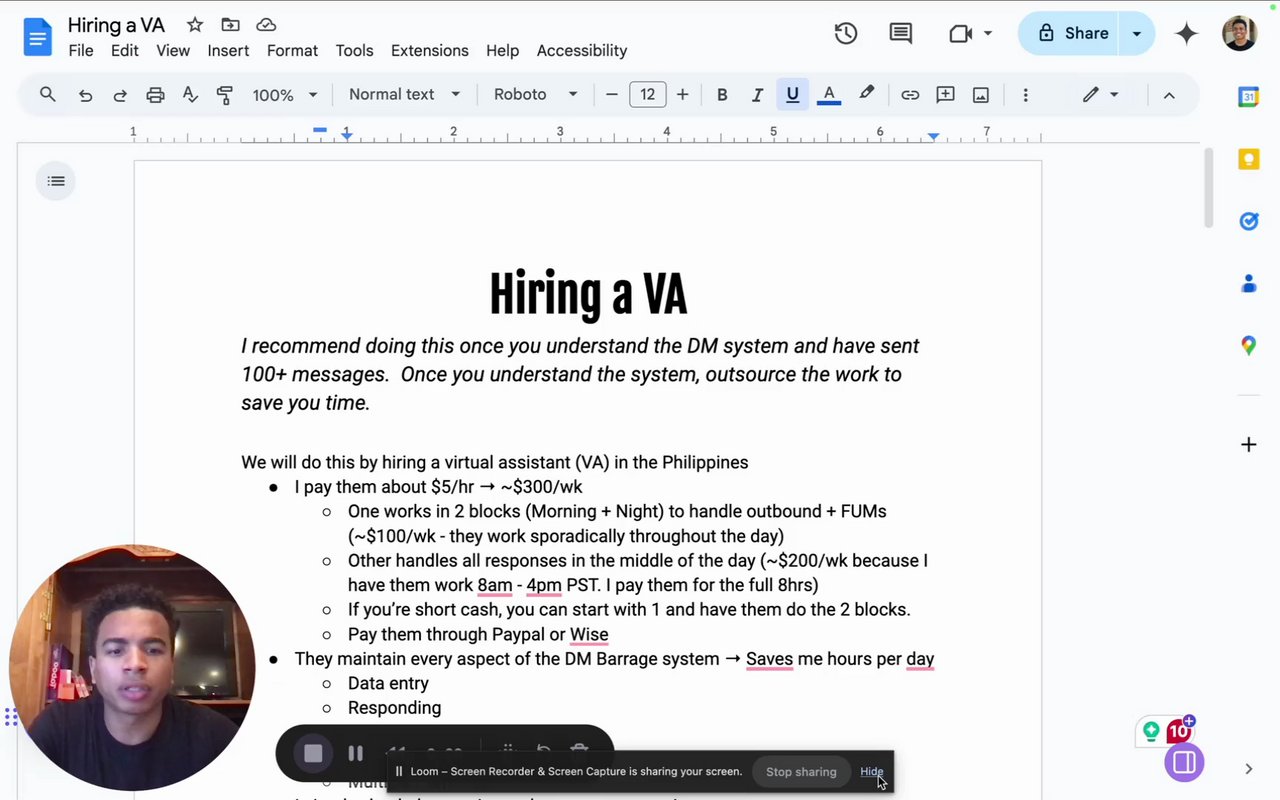Check the cloud document status icon
Viewport: 1280px width, 800px height.
click(x=266, y=25)
